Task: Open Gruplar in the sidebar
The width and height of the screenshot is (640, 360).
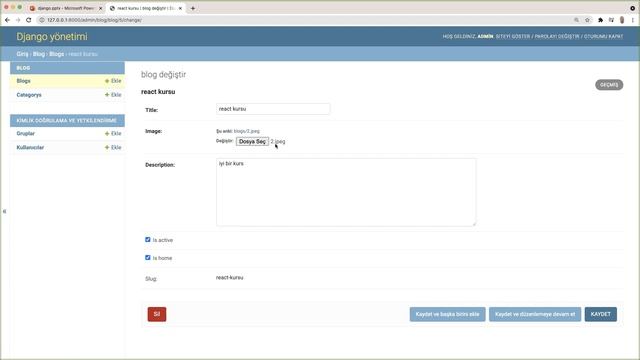Action: pyautogui.click(x=26, y=133)
